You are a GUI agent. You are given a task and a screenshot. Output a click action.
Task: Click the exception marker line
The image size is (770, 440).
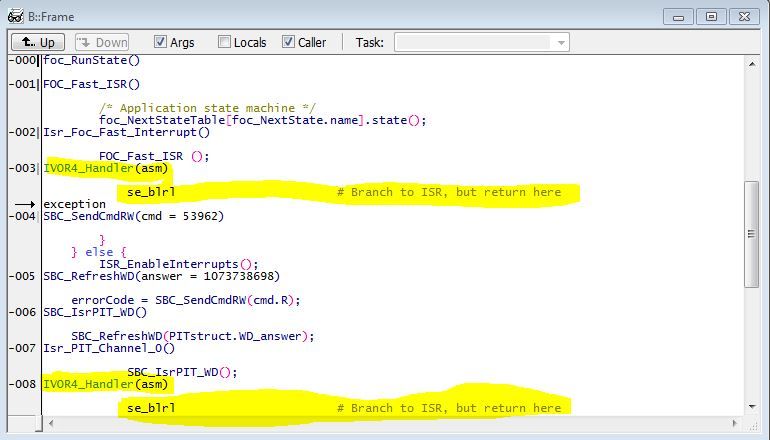(x=74, y=204)
